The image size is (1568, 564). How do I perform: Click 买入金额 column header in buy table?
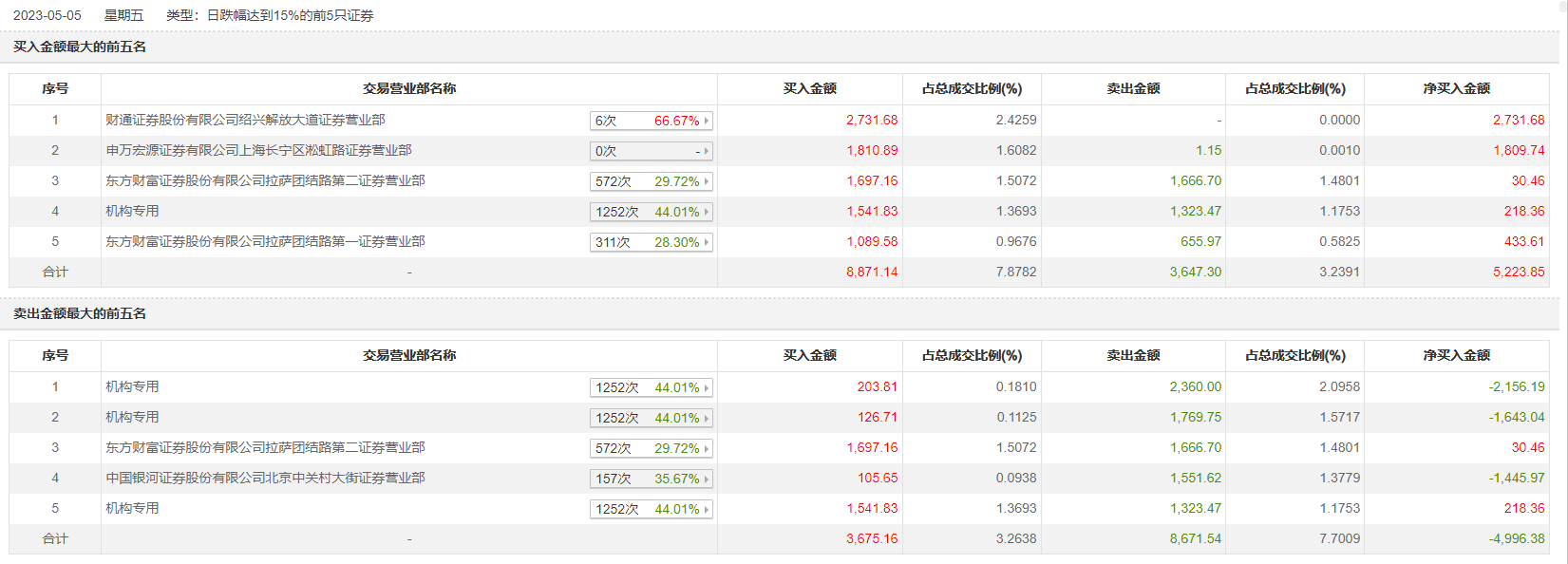click(809, 88)
